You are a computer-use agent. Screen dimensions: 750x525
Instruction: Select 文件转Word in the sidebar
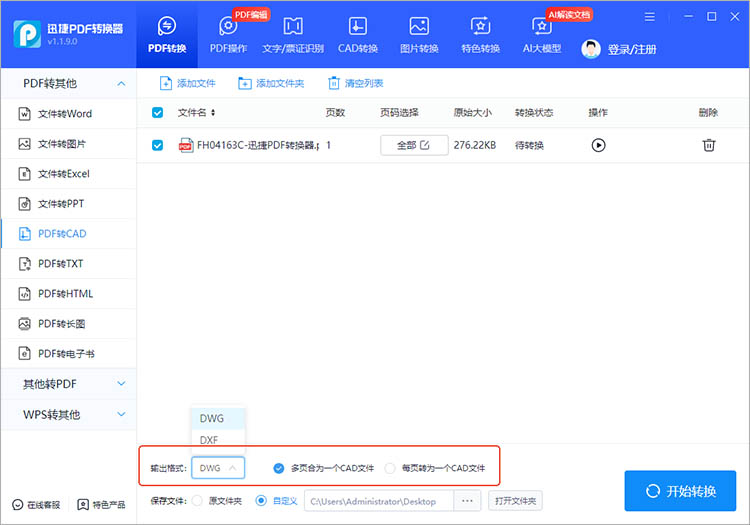click(x=68, y=114)
